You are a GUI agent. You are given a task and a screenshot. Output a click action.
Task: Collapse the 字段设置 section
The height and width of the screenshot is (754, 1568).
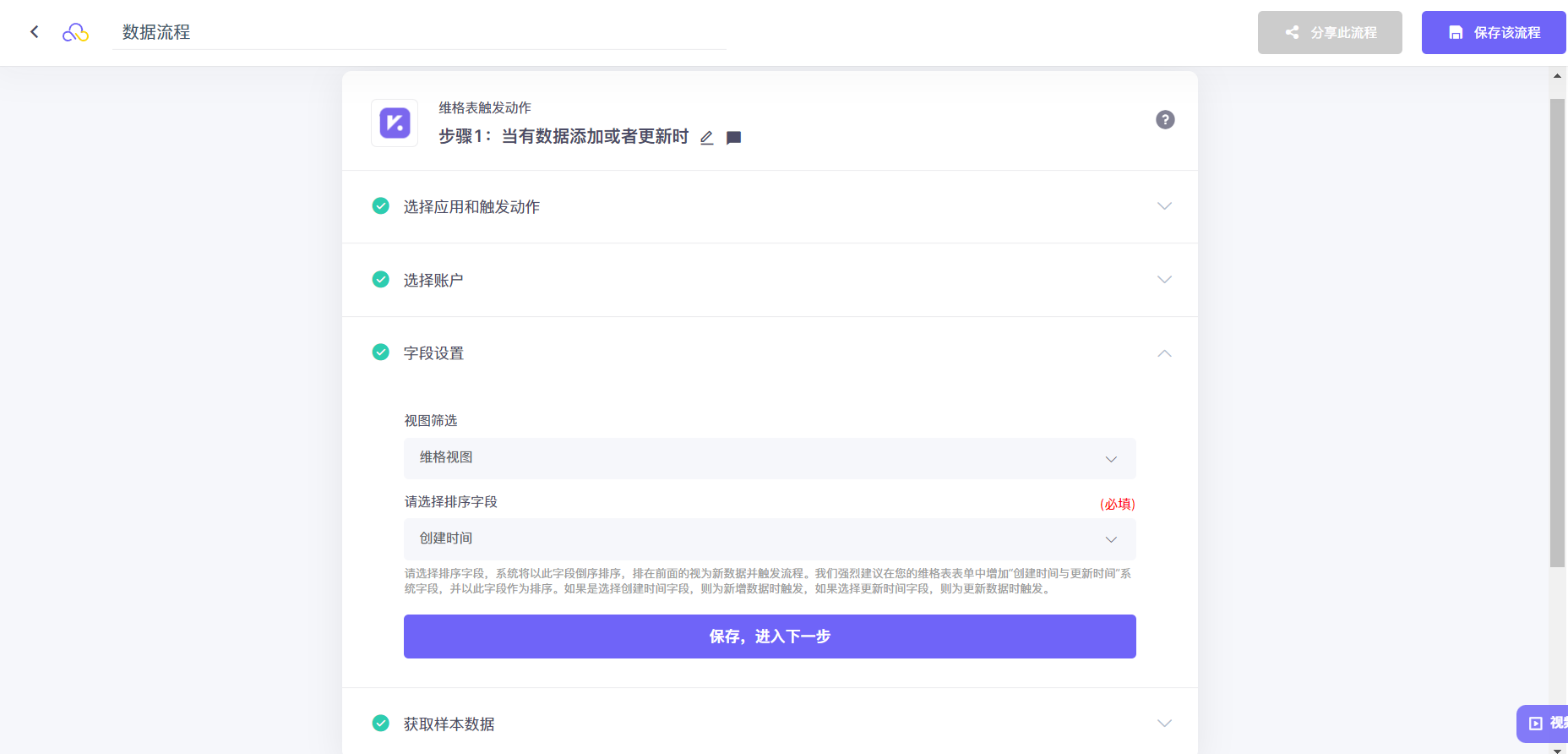1164,353
